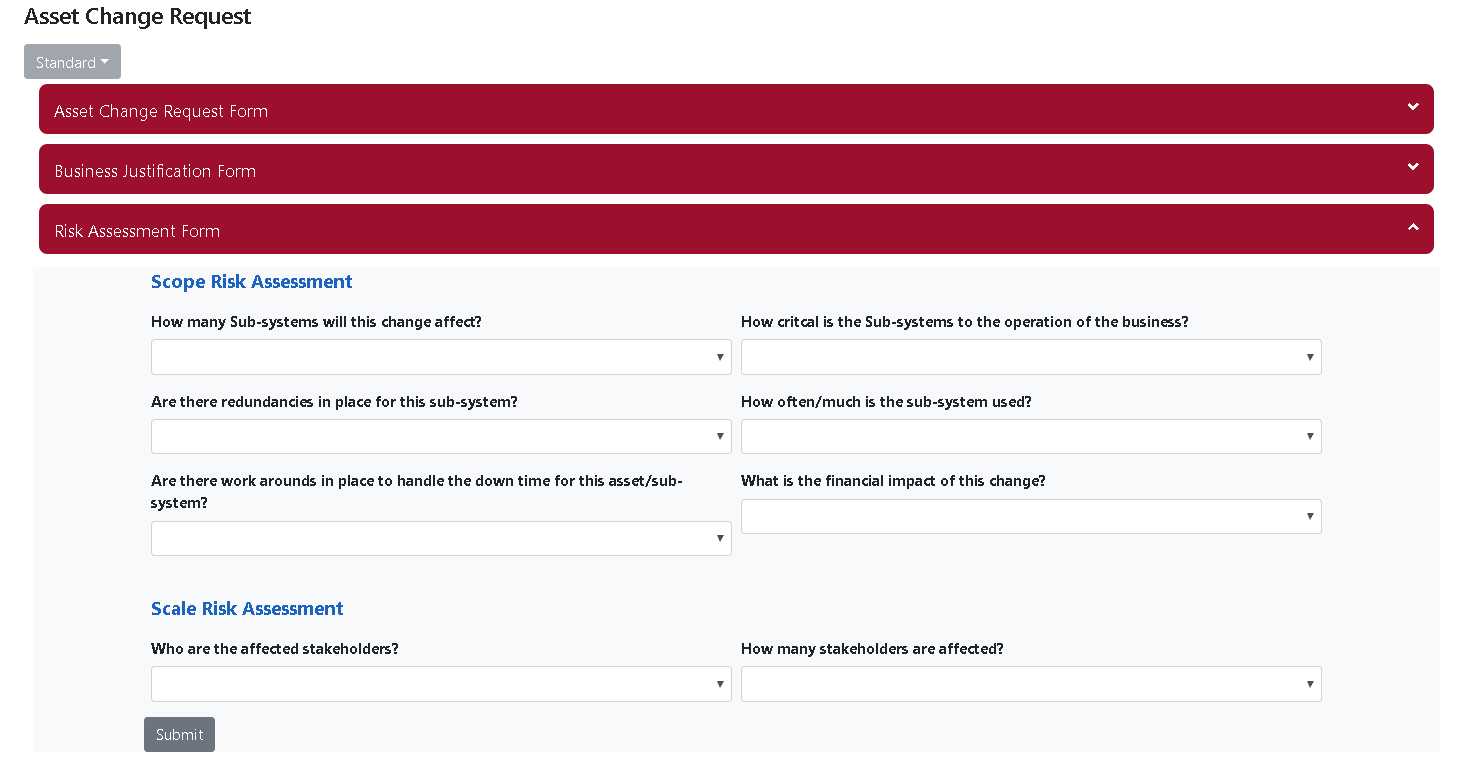Click the Submit button
1472x784 pixels.
click(x=179, y=734)
